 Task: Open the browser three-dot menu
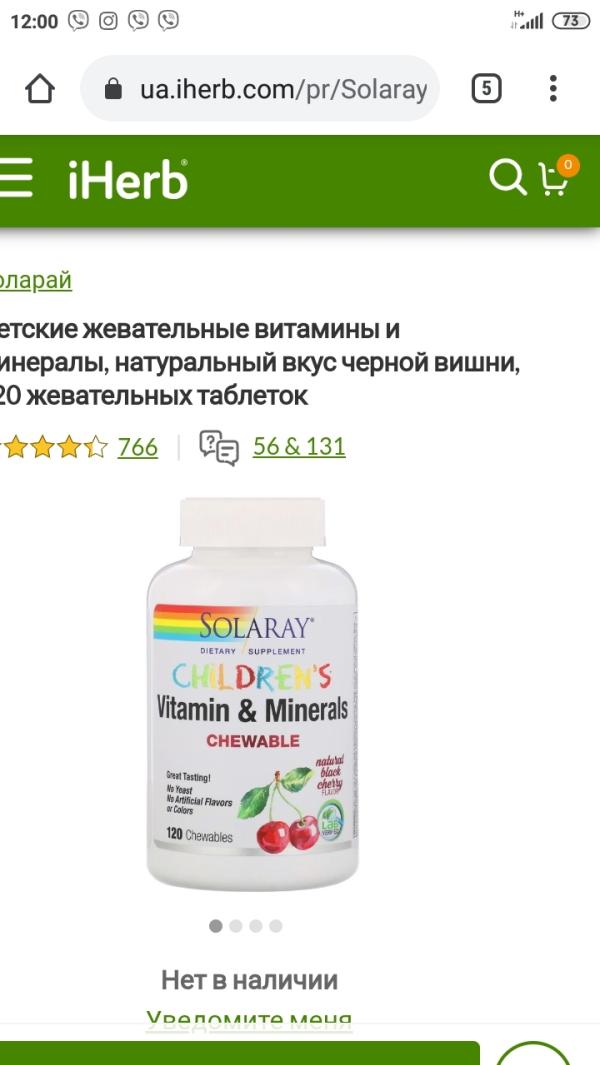point(553,88)
